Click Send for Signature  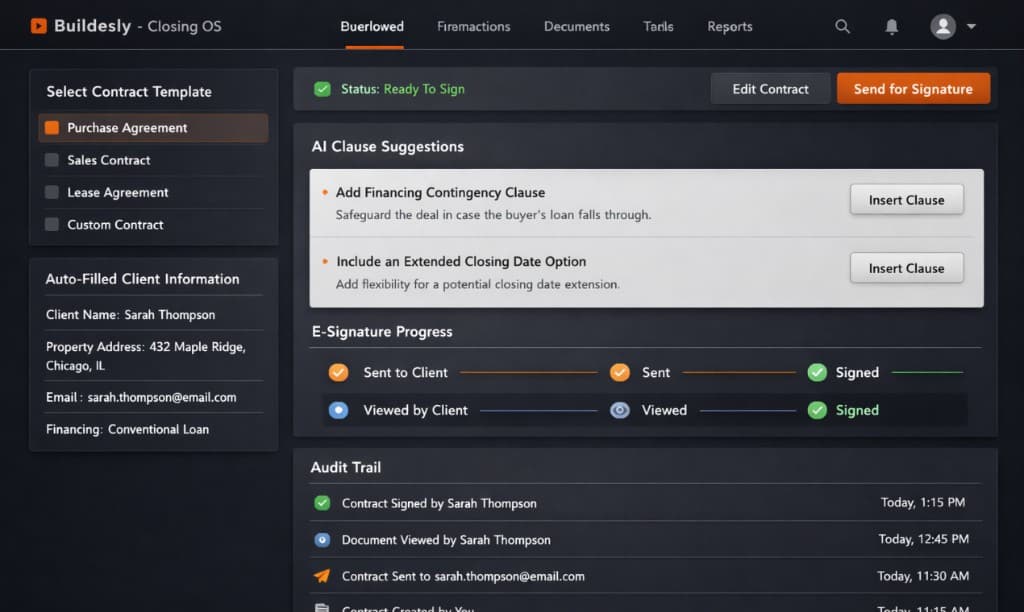click(x=912, y=88)
